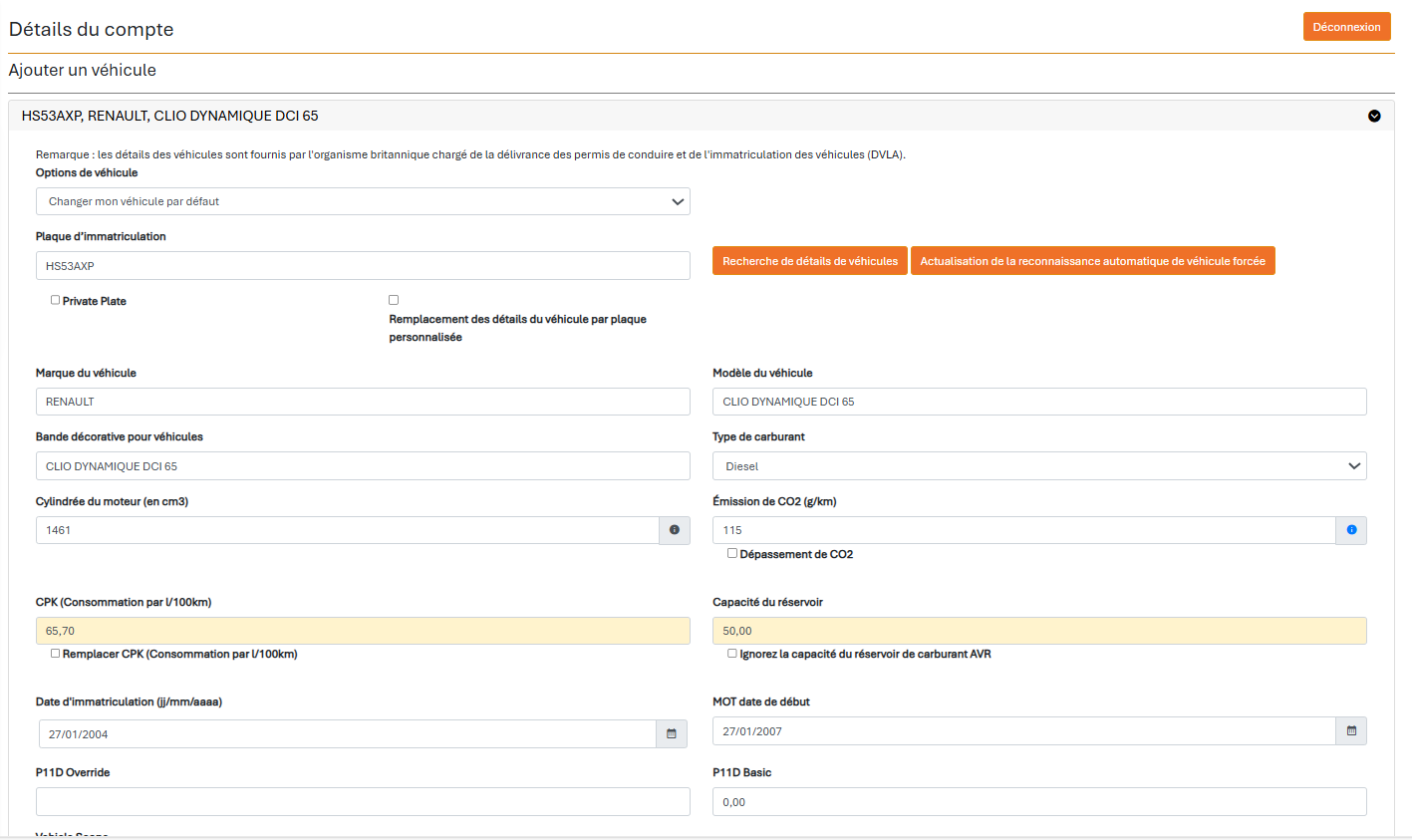
Task: Enable personalised plate details replacement checkbox
Action: [394, 300]
